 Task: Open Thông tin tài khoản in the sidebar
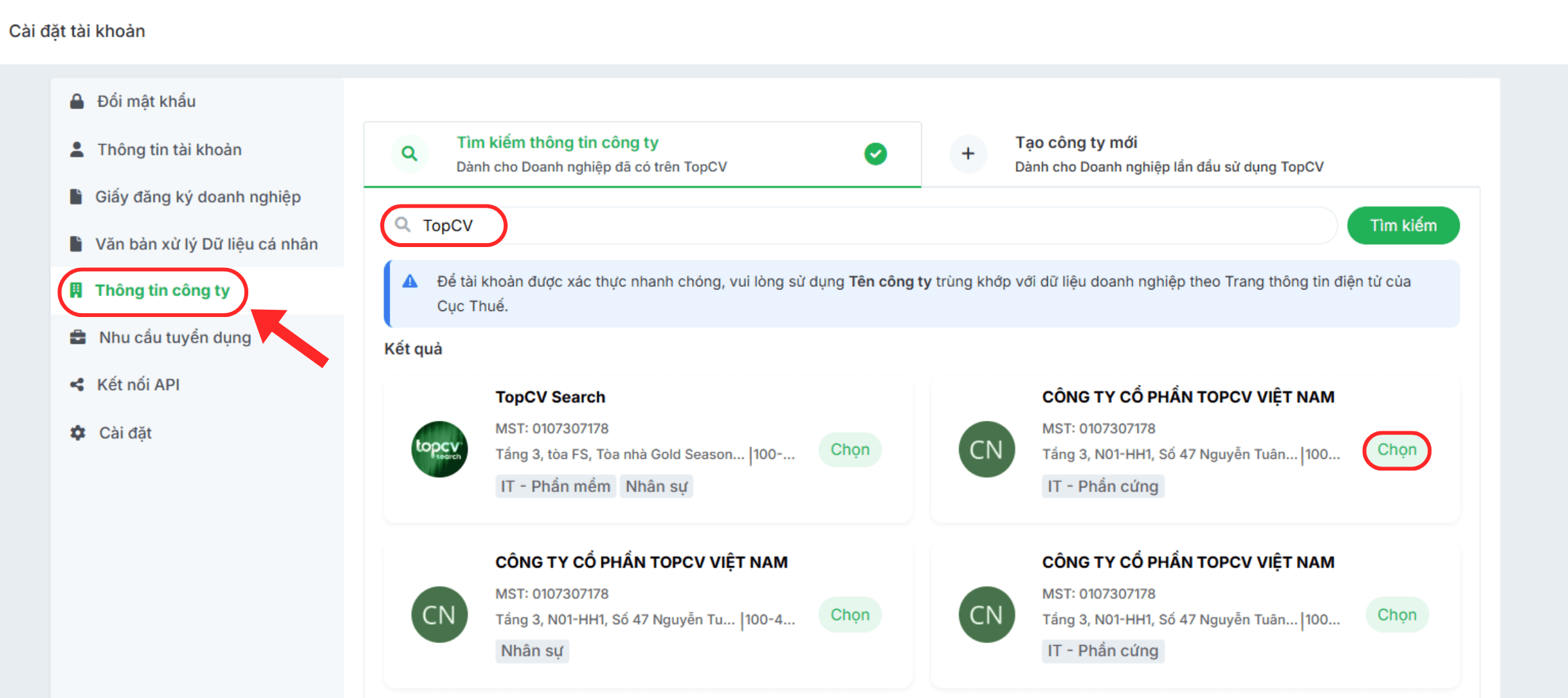(197, 150)
